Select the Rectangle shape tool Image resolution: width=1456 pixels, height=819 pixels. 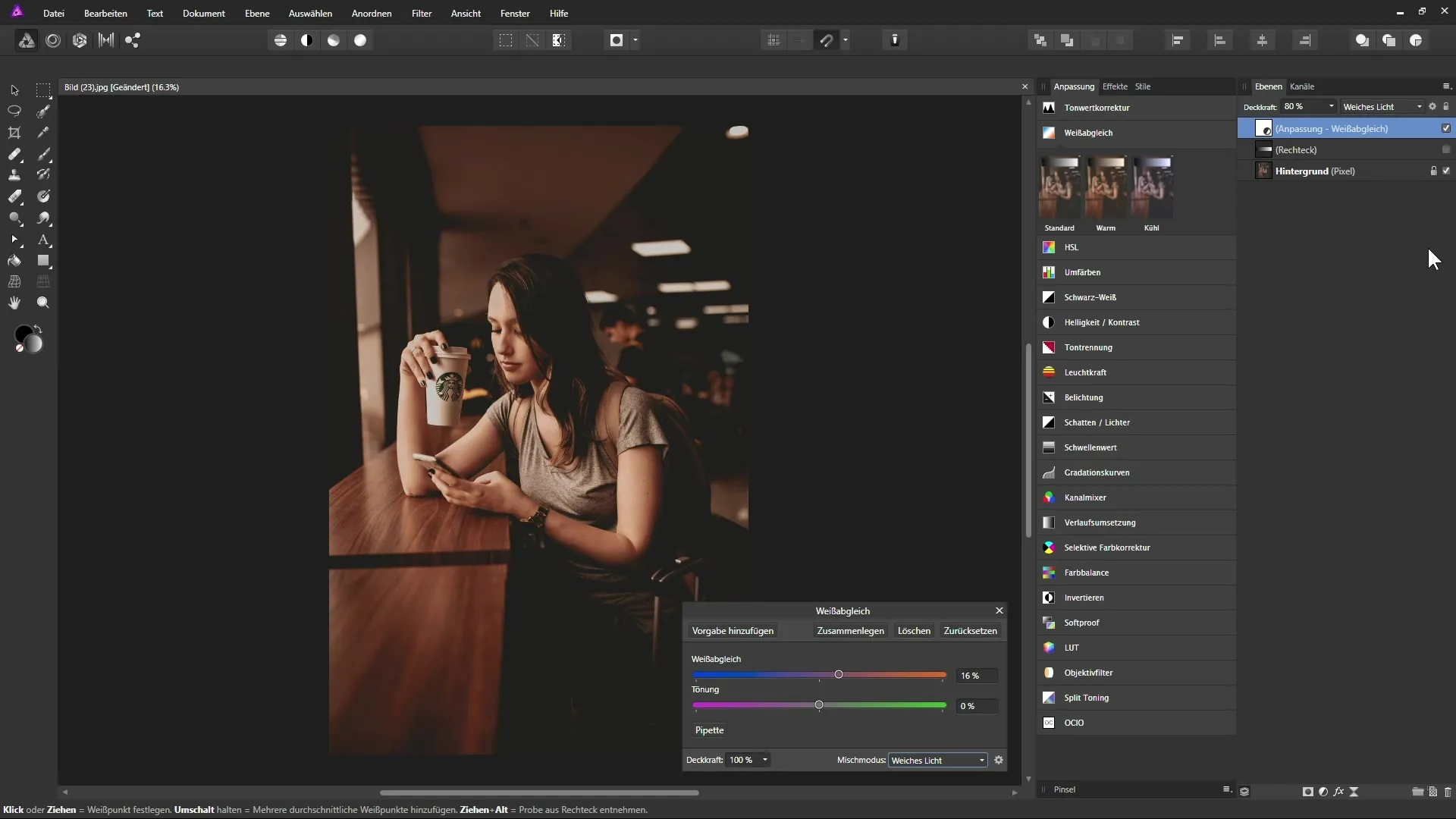pos(43,261)
